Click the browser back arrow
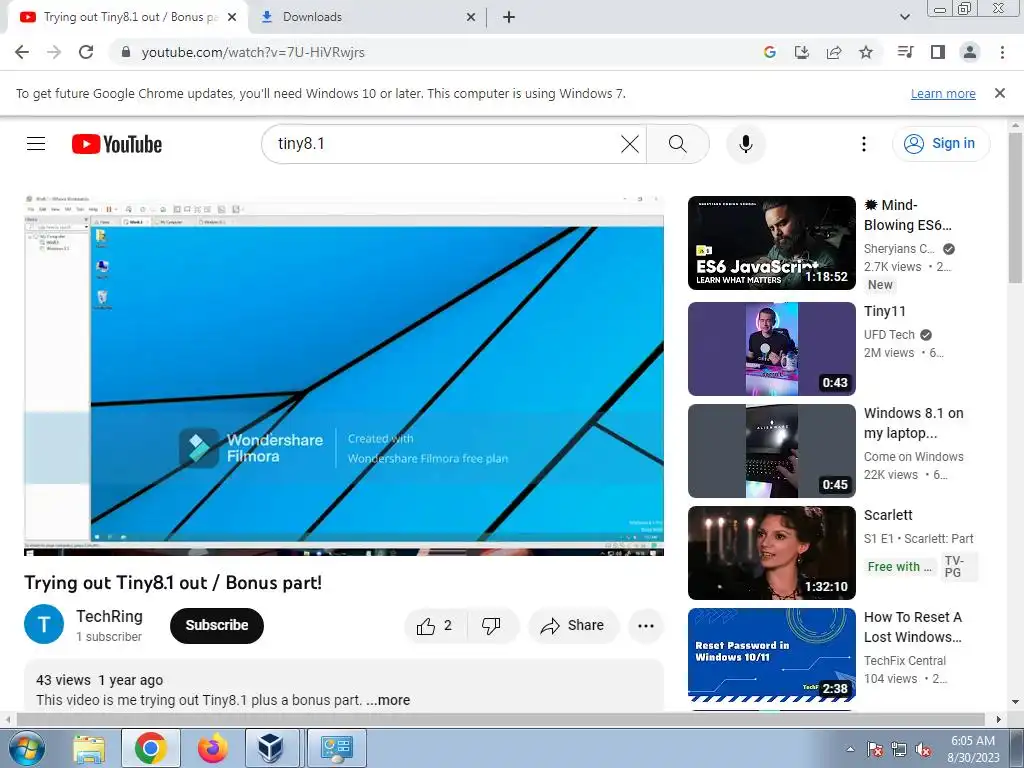 (22, 52)
